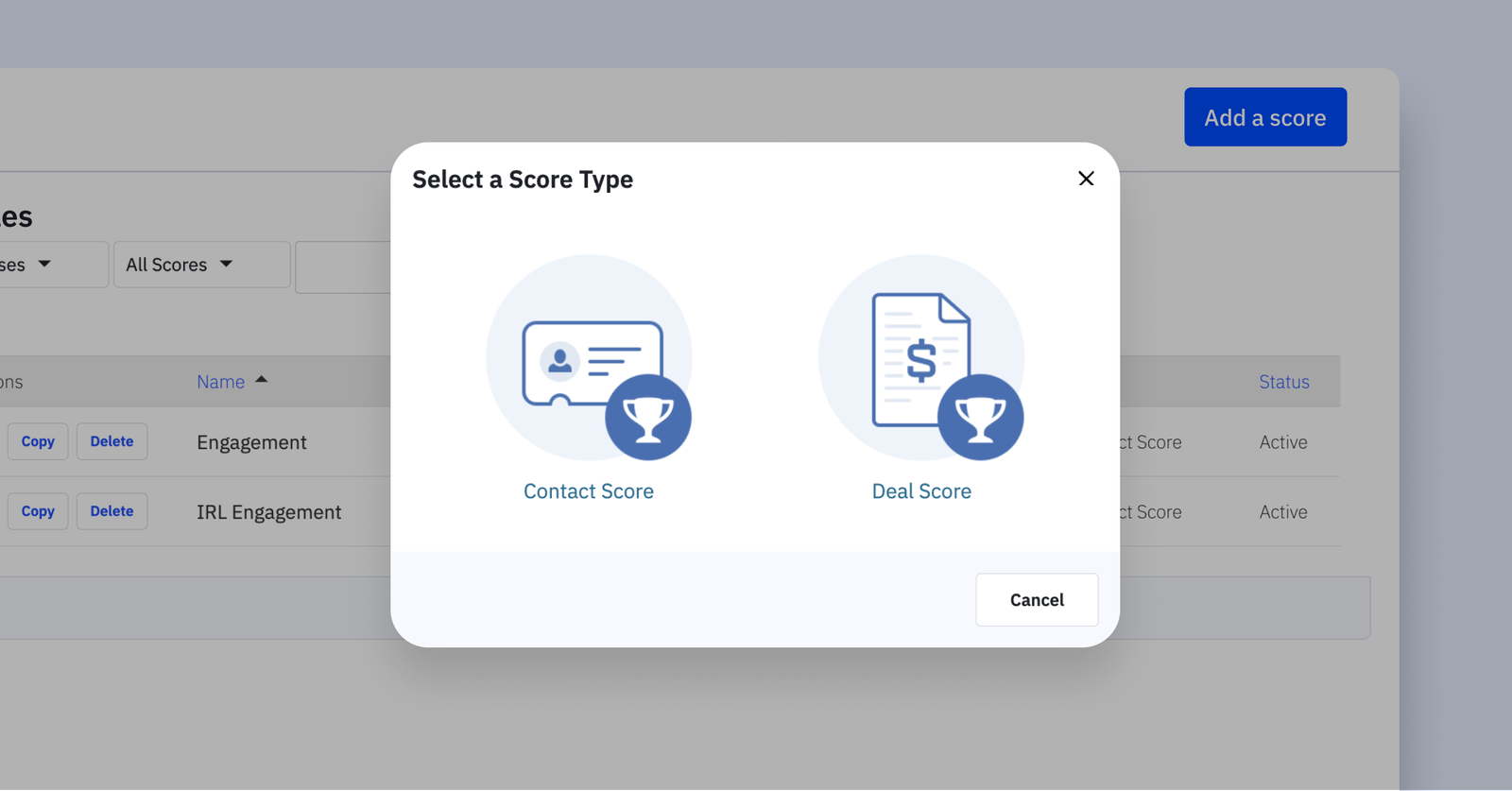Open the All Scores dropdown
The height and width of the screenshot is (791, 1512).
tap(201, 265)
